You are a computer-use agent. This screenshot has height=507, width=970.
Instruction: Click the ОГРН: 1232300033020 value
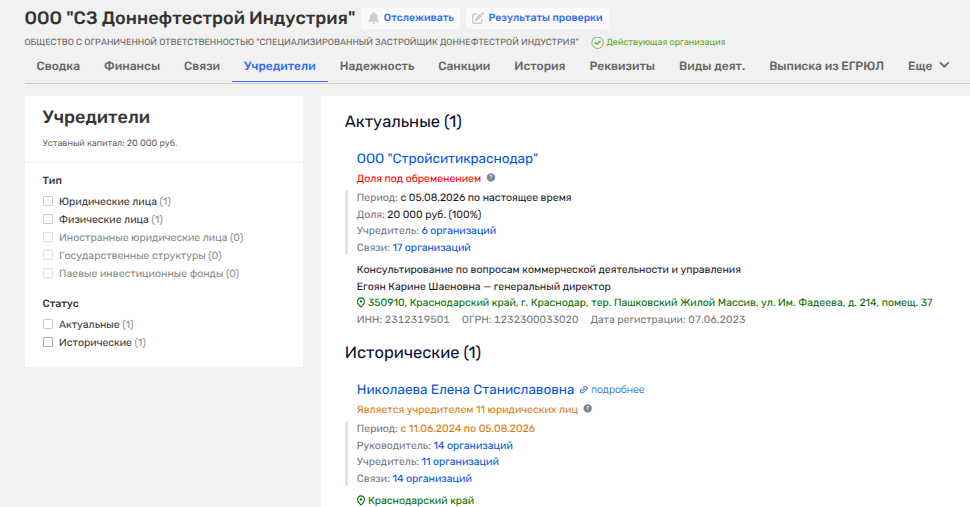pyautogui.click(x=520, y=320)
